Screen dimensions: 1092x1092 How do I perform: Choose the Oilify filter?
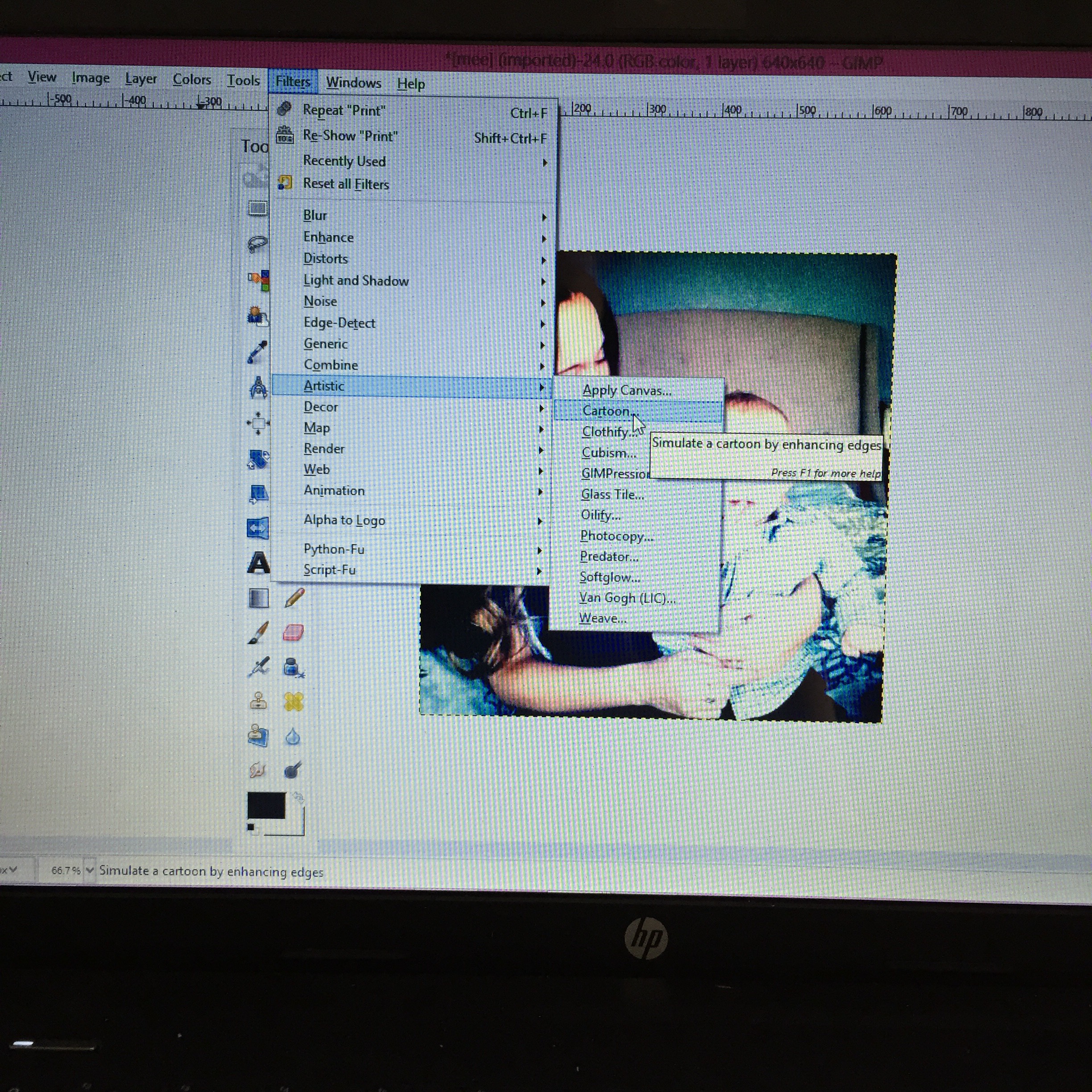coord(637,515)
